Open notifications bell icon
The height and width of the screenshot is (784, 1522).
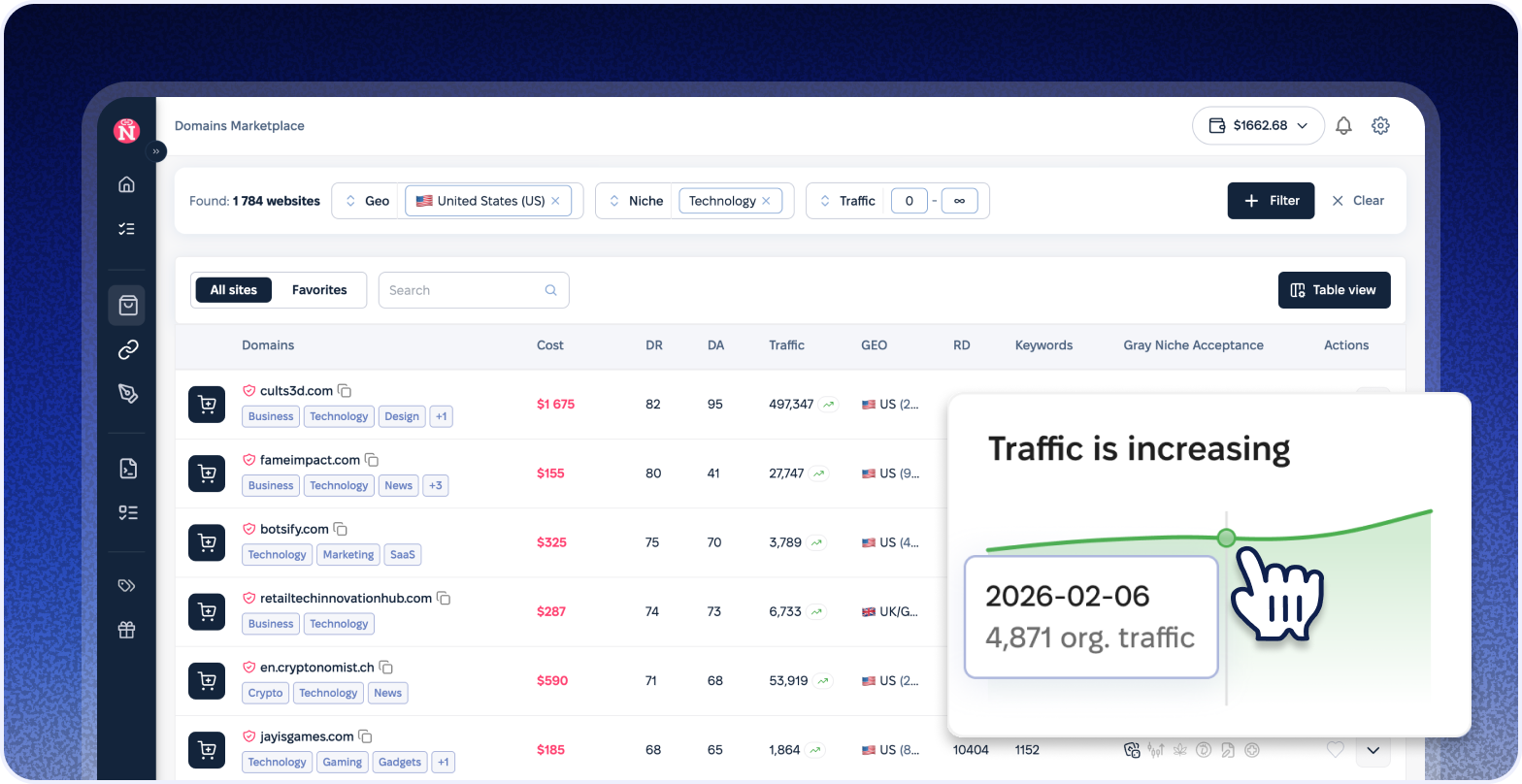(1343, 125)
